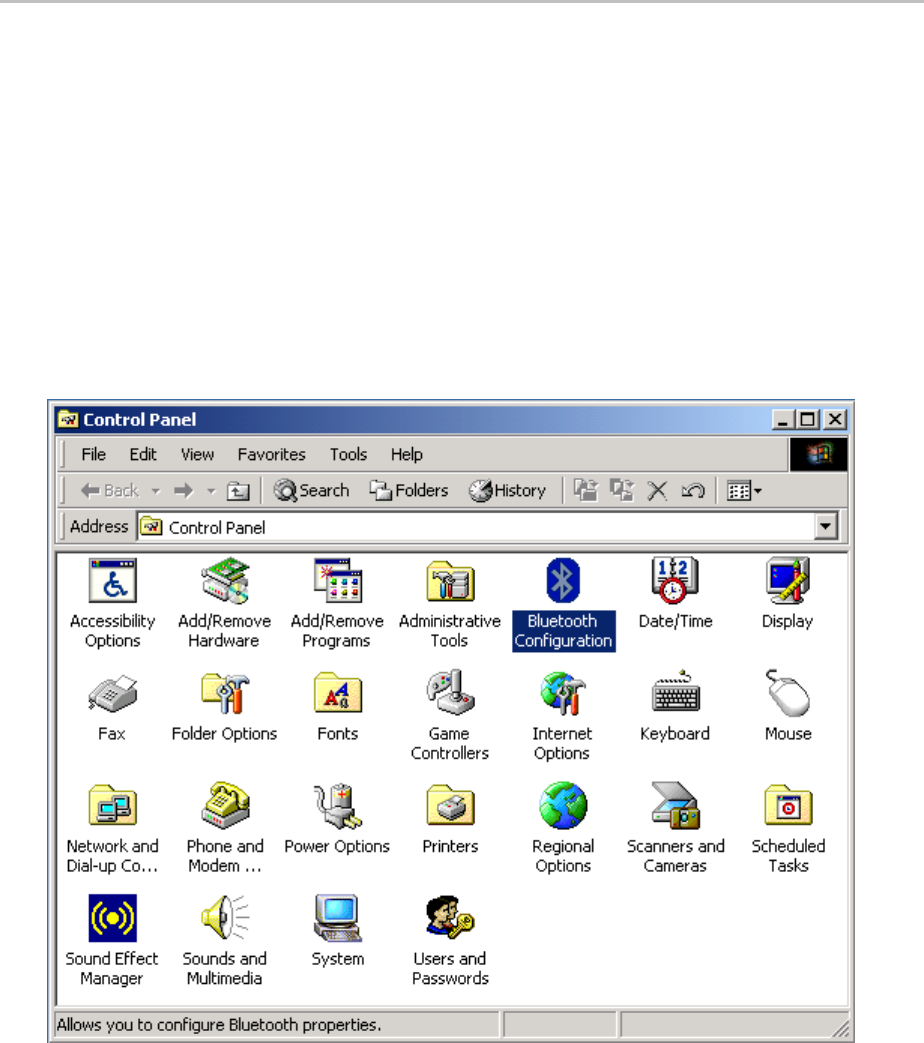Open the File menu
Screen dimensions: 924x1043
(x=93, y=454)
